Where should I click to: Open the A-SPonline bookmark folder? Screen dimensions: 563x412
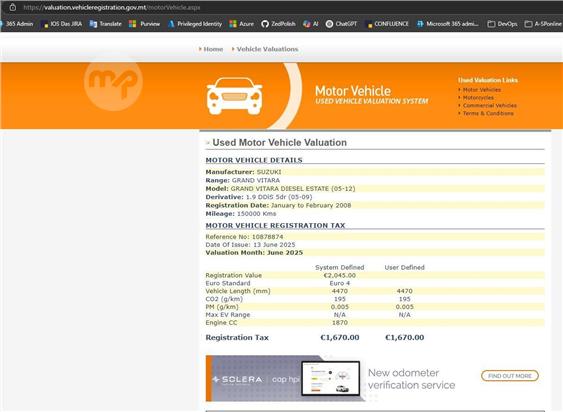coord(543,24)
